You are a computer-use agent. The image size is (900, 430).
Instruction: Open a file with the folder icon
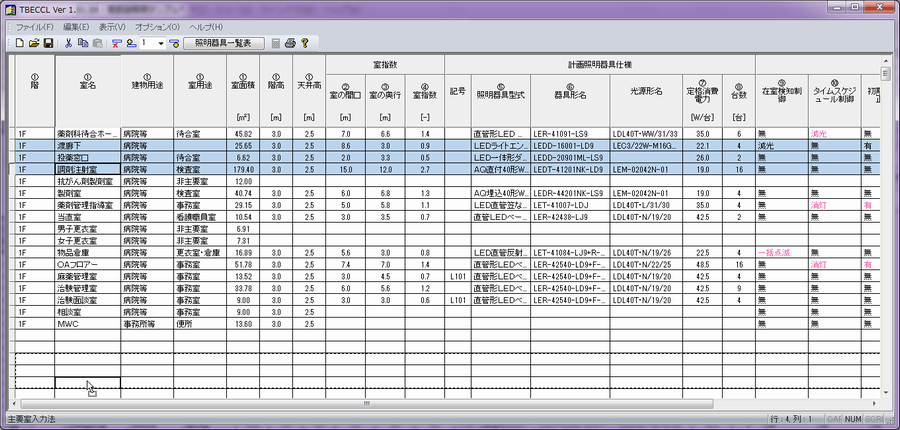[34, 44]
